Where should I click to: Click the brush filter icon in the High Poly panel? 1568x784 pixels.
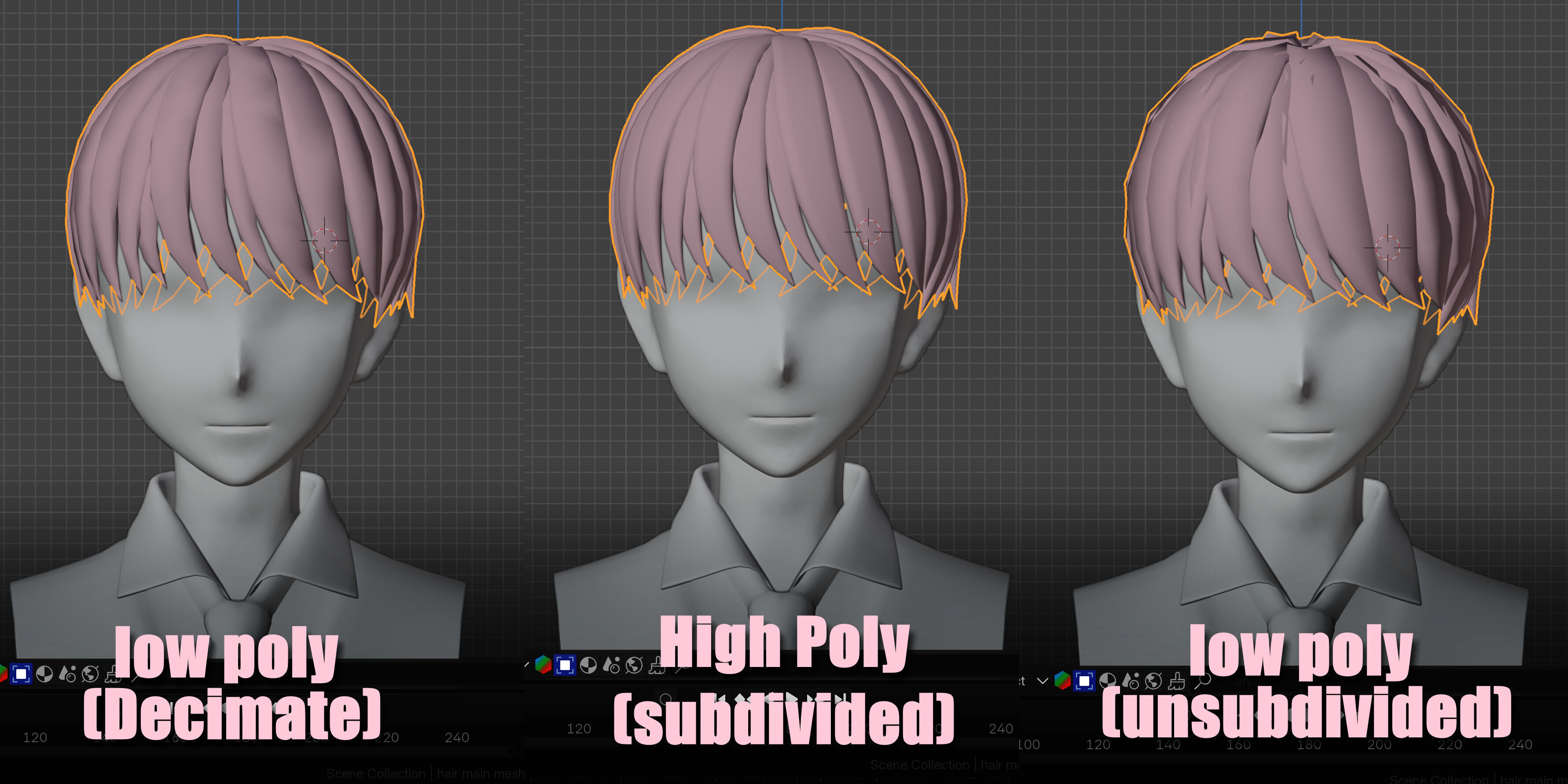click(x=656, y=665)
